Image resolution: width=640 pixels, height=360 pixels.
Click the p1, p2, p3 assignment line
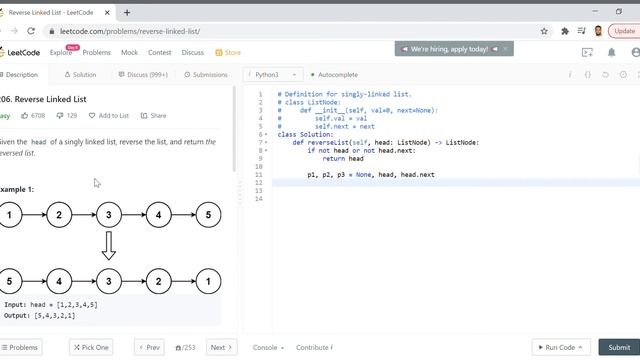pyautogui.click(x=371, y=175)
